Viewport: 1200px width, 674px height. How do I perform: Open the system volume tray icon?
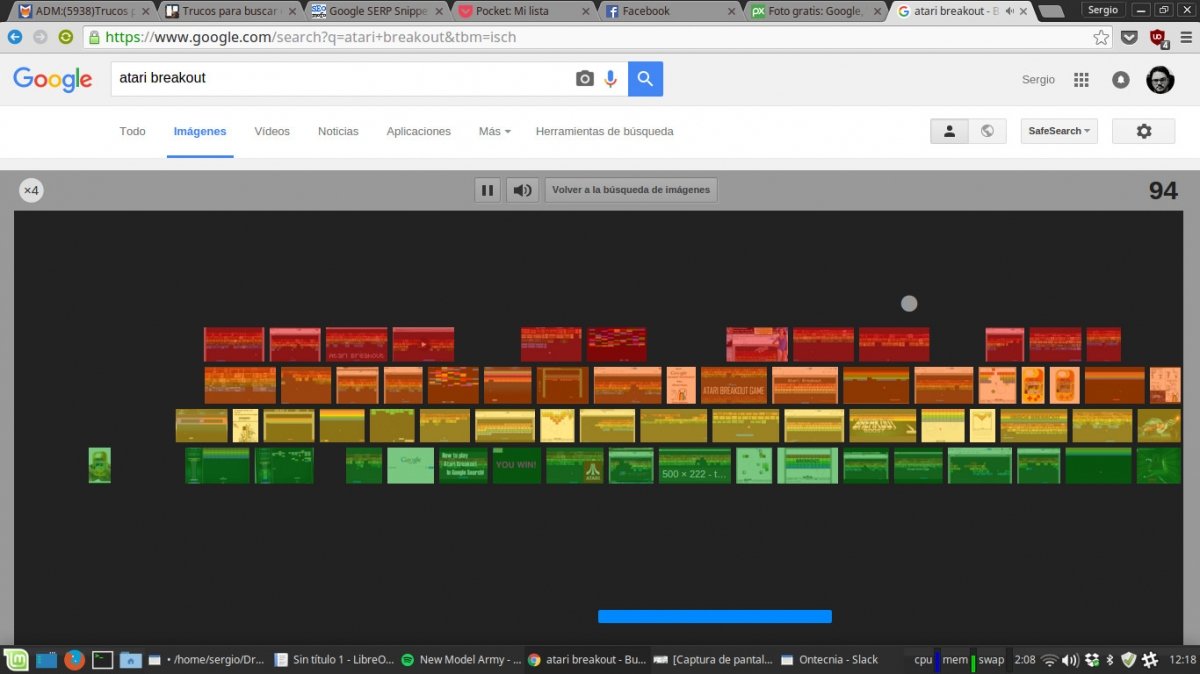(1070, 660)
